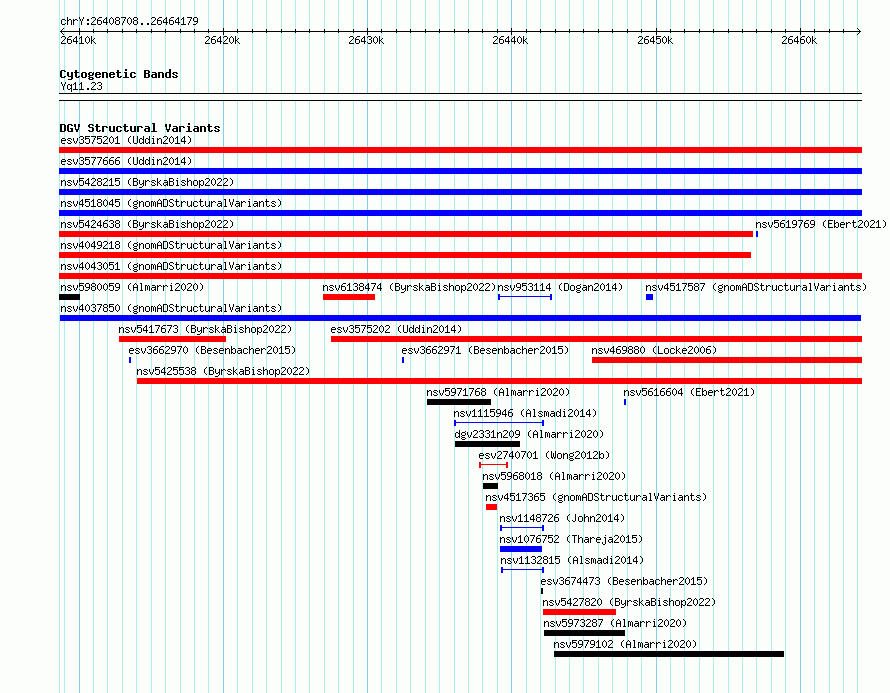Click the black nsv5971768 (Almarri2020) bar
Viewport: 890px width, 693px height.
coord(459,402)
